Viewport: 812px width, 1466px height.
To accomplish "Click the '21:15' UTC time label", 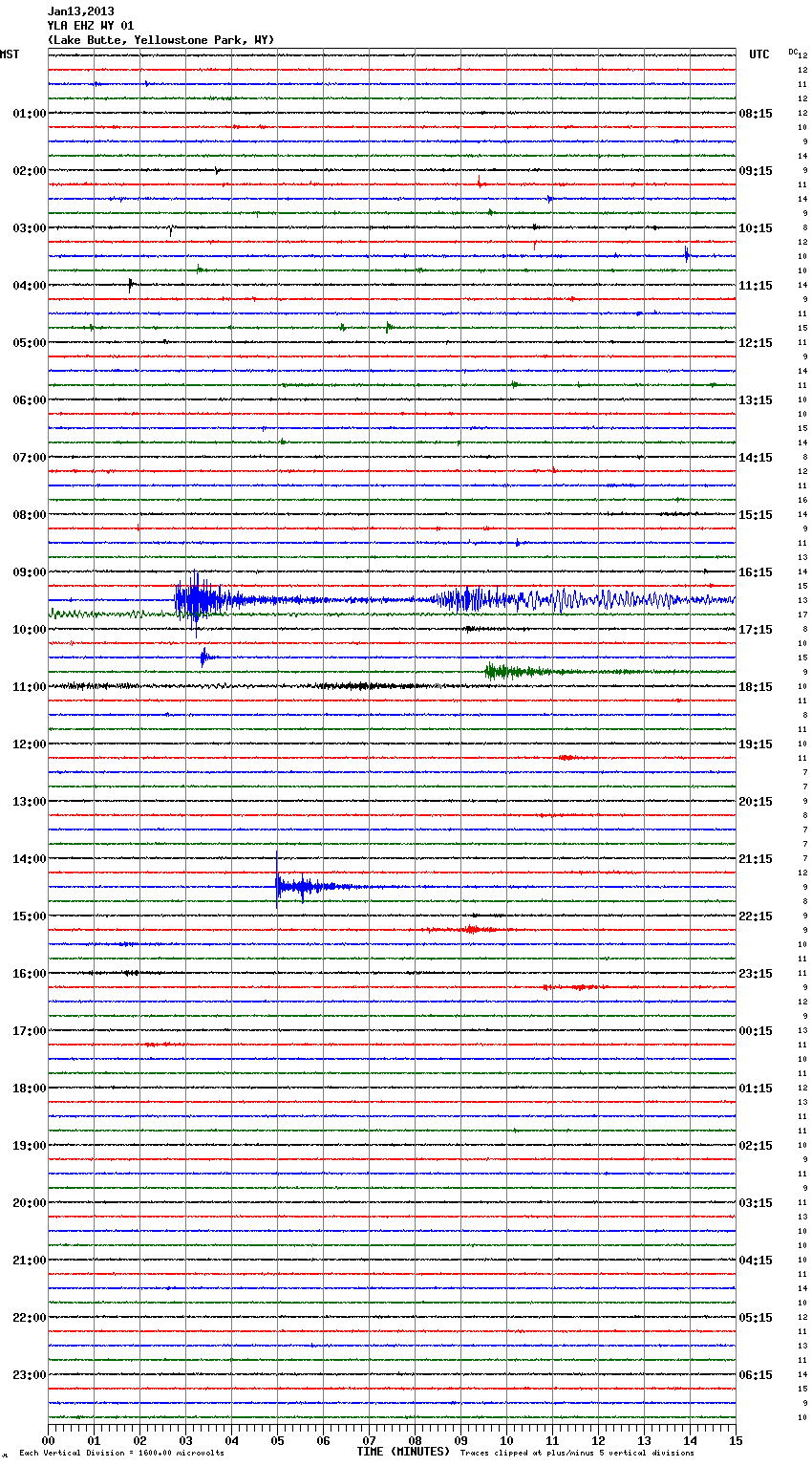I will pos(756,859).
